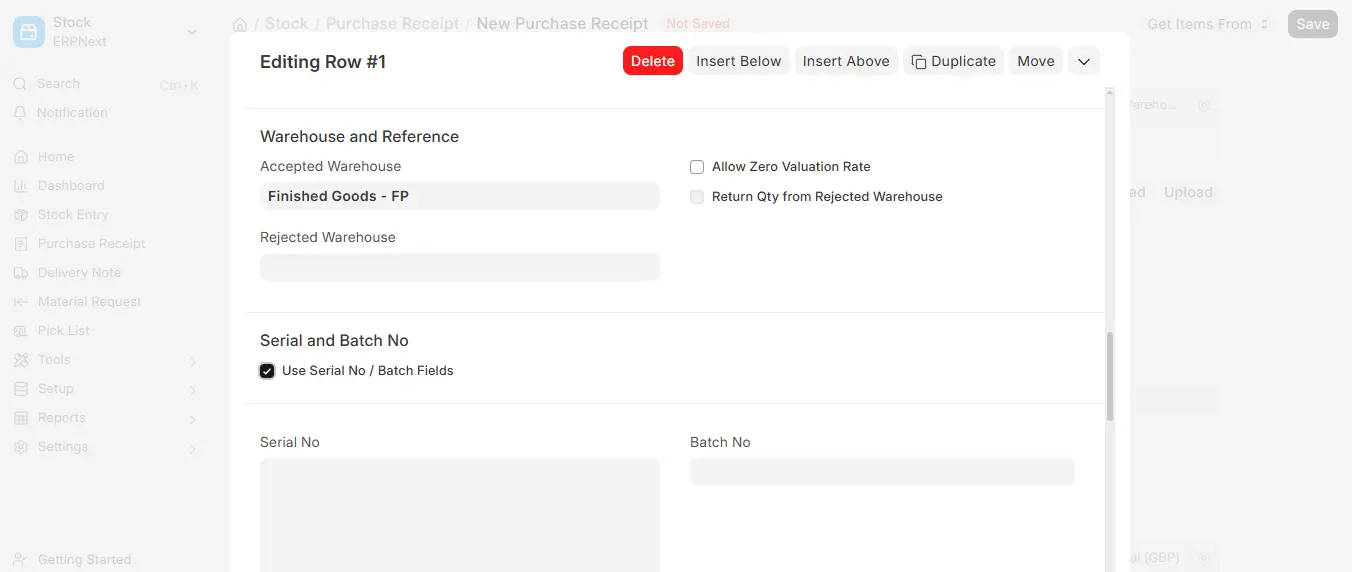Click the Move row button
Image resolution: width=1352 pixels, height=572 pixels.
pos(1036,61)
